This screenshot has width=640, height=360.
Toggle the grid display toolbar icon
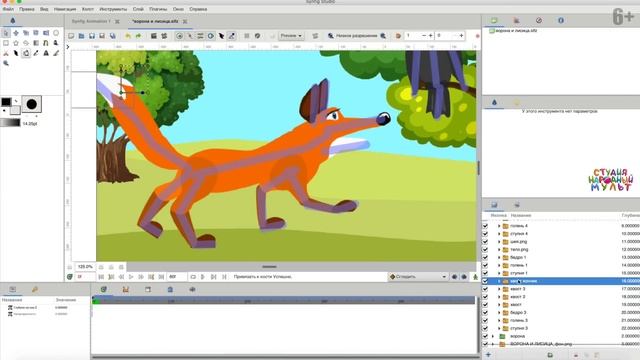click(247, 36)
